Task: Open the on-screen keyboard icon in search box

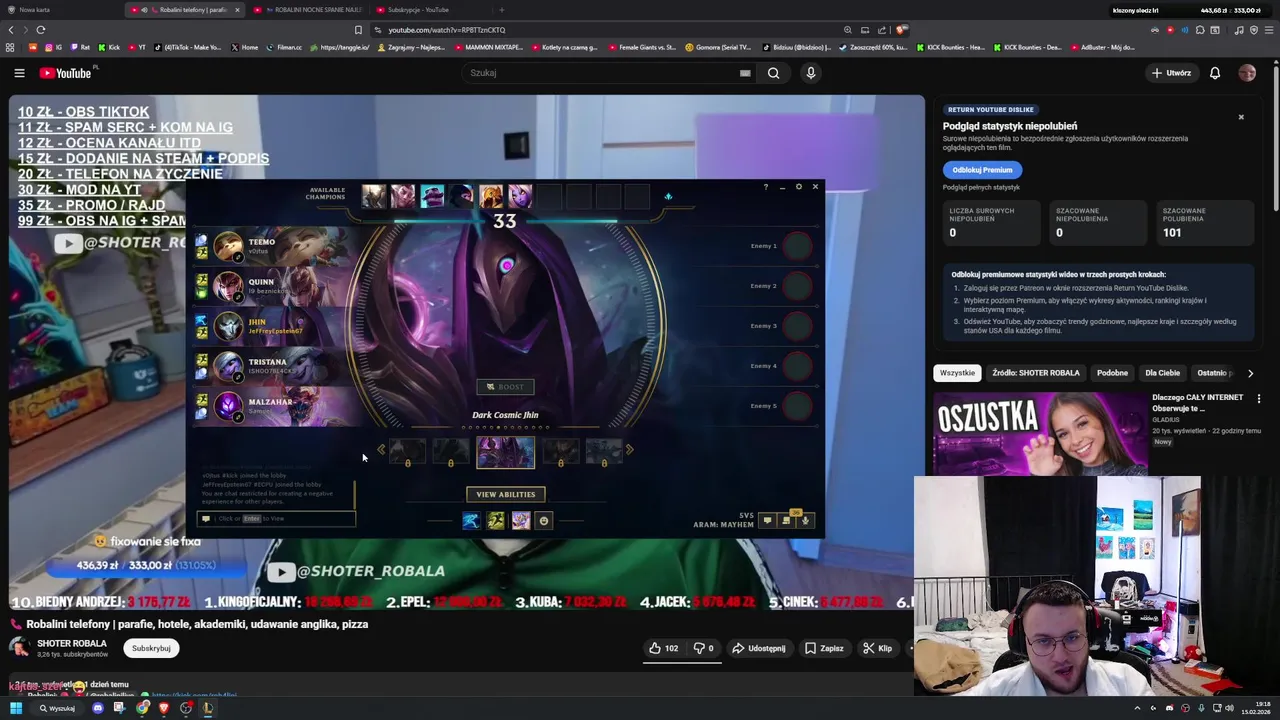Action: [745, 73]
